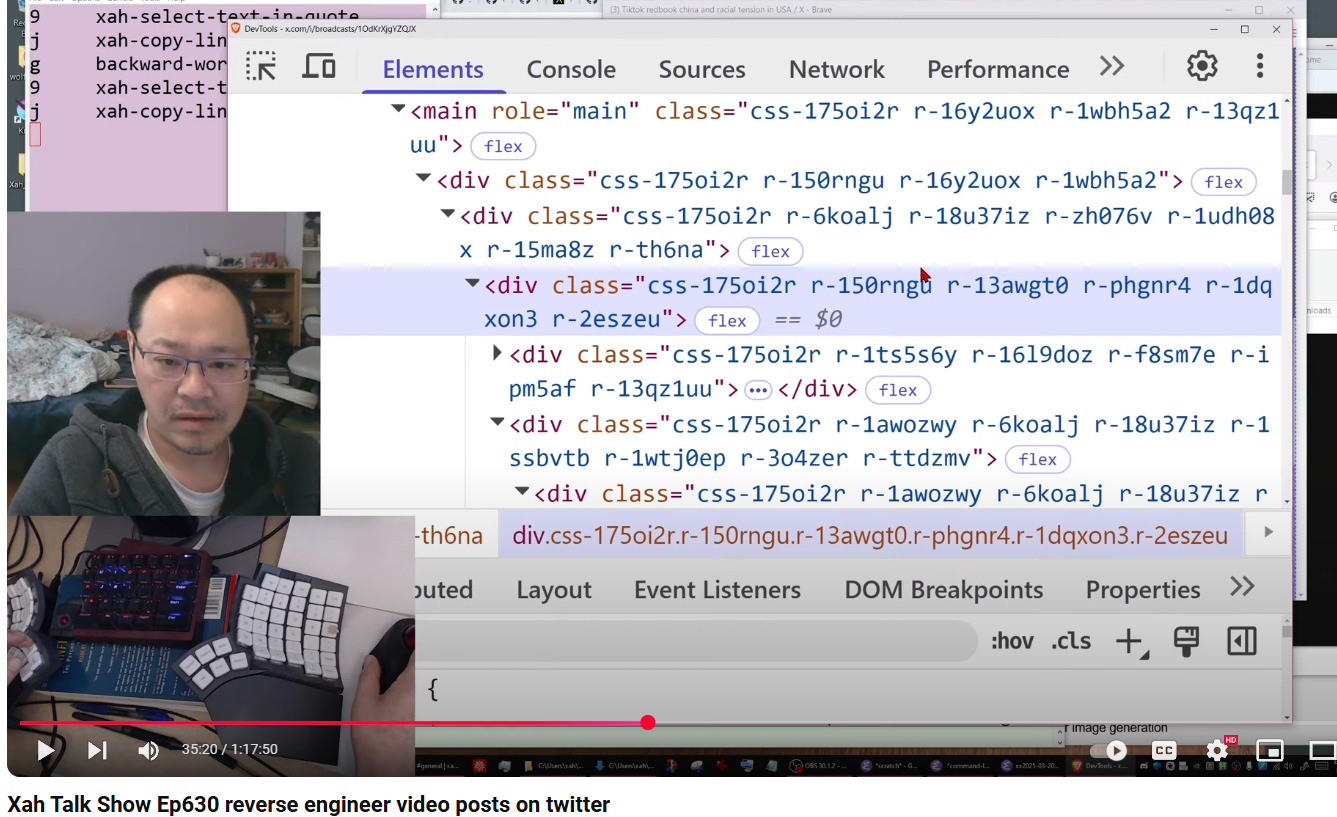Screen dimensions: 1337x817
Task: Play the YouTube video
Action: (45, 750)
